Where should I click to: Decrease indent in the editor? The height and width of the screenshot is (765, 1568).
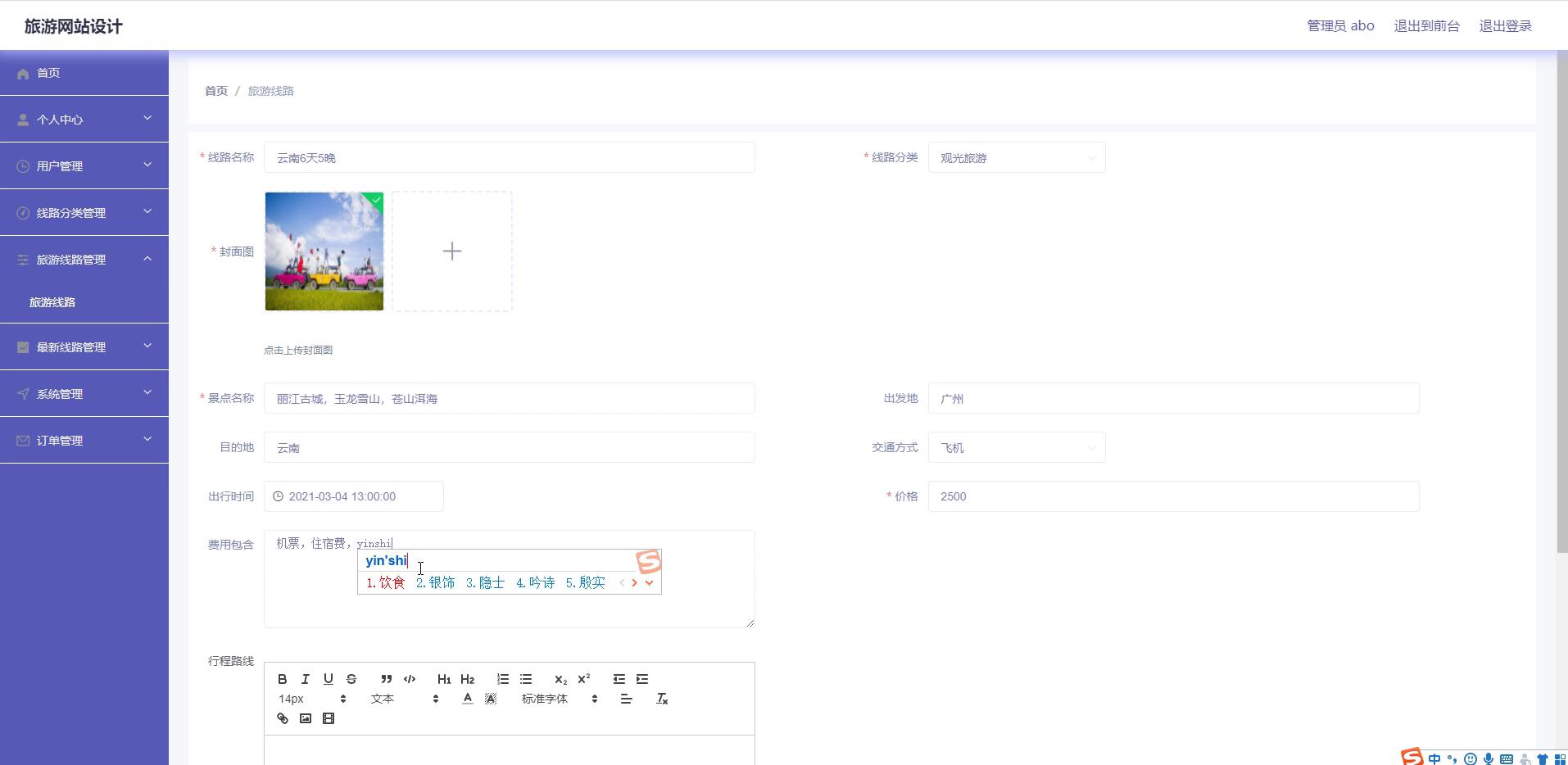(x=619, y=679)
